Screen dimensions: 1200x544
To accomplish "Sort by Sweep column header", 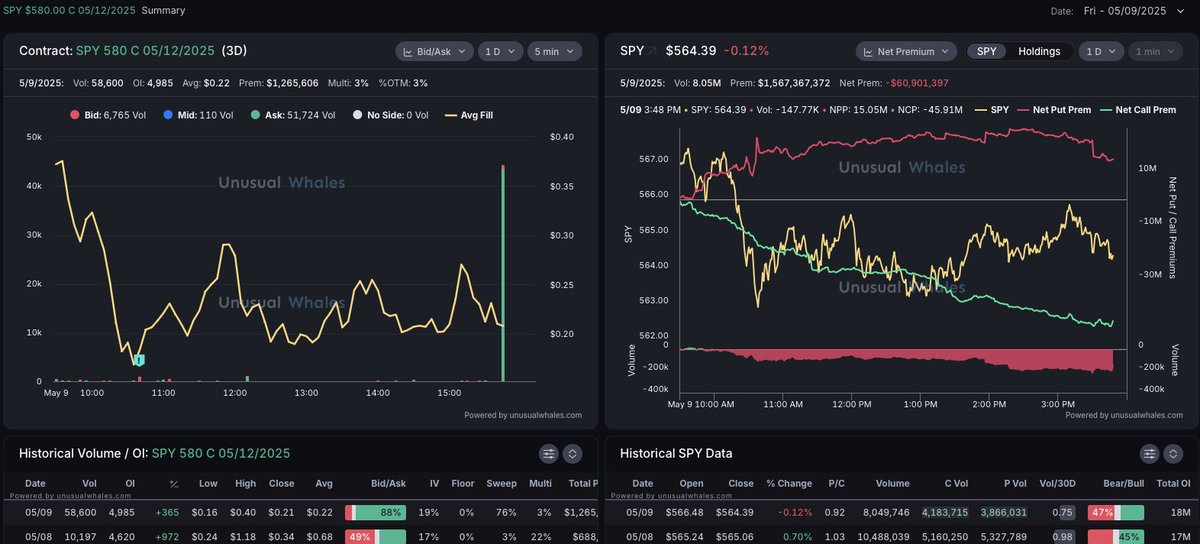I will (501, 483).
